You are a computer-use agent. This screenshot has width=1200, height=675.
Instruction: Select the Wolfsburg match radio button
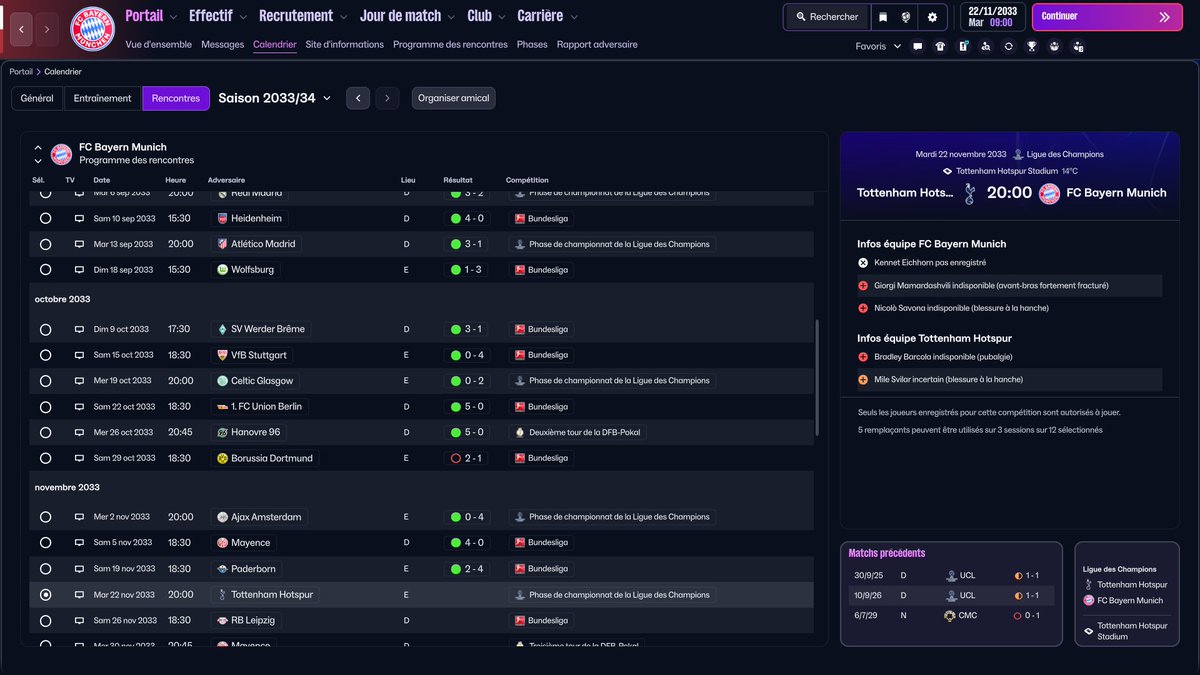pyautogui.click(x=45, y=270)
